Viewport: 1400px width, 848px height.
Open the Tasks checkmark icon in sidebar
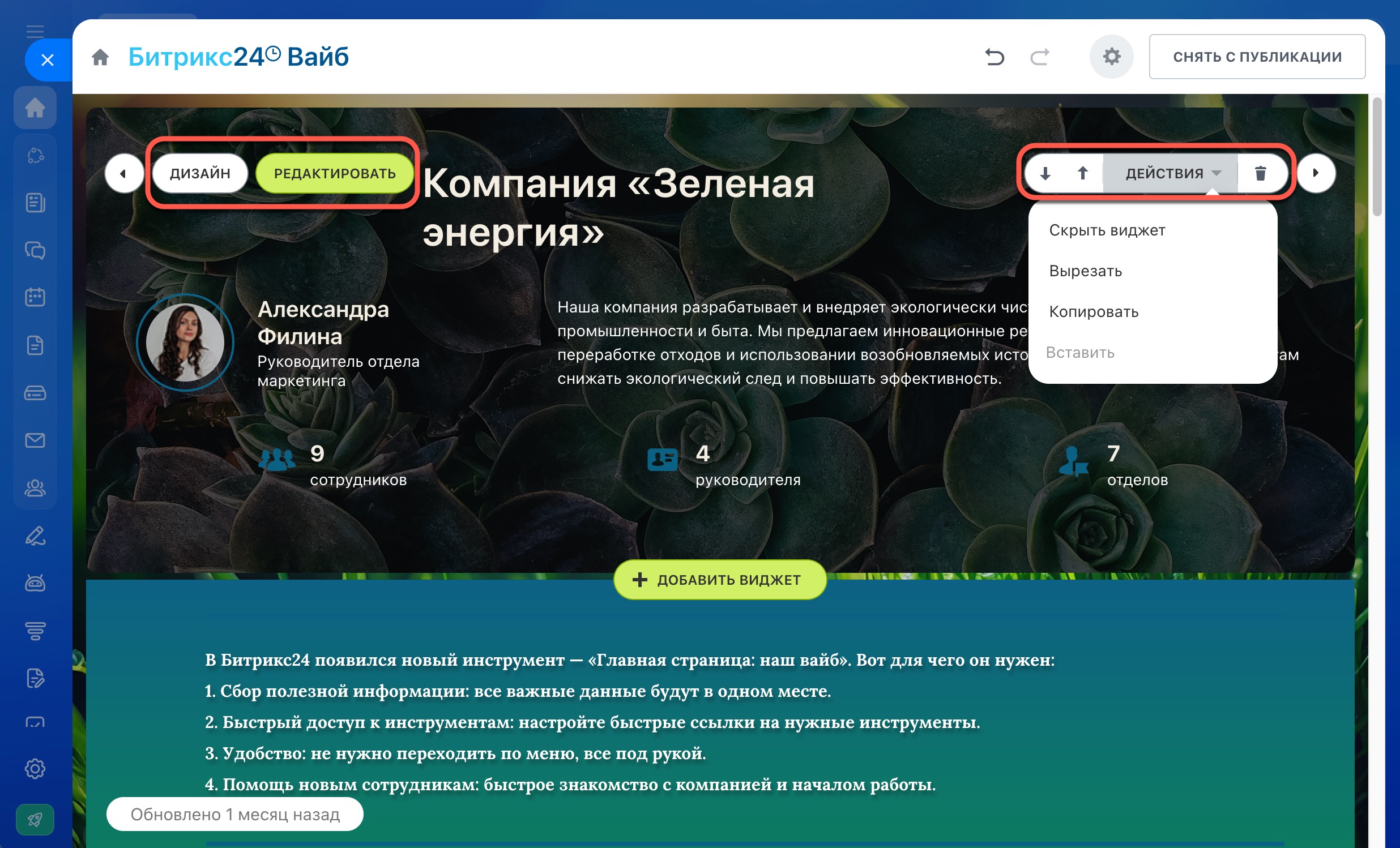click(35, 723)
